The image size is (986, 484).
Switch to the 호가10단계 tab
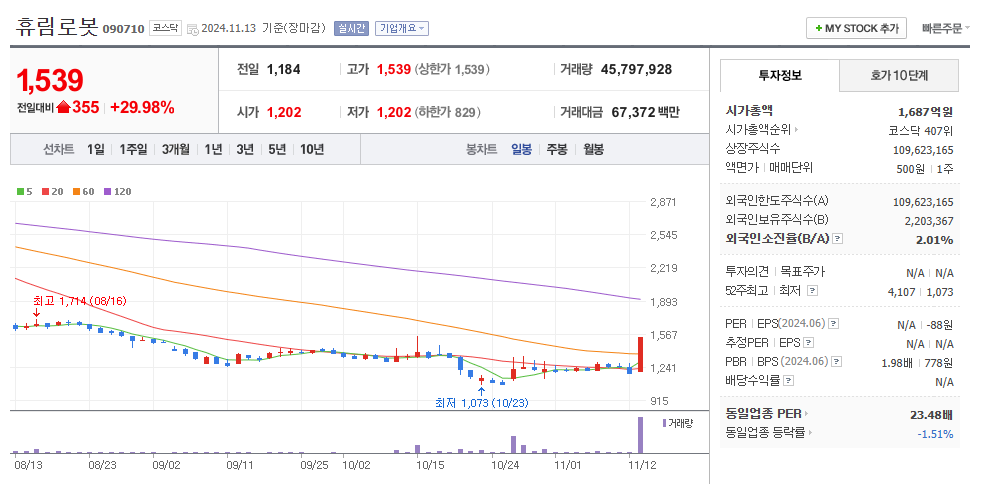(x=899, y=76)
